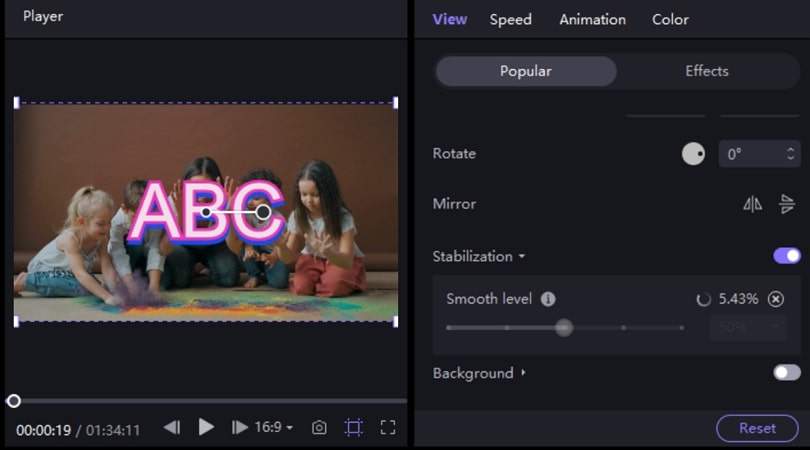Click the Player panel title
810x450 pixels.
pyautogui.click(x=43, y=16)
